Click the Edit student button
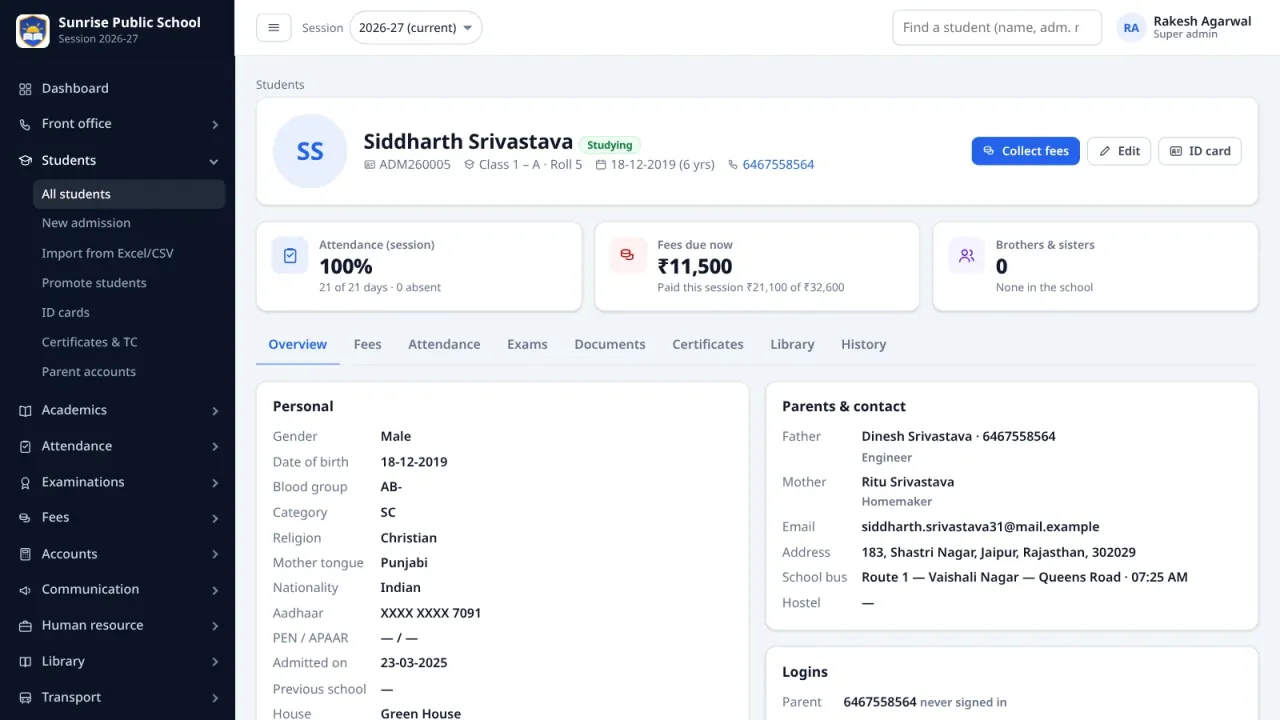This screenshot has width=1280, height=720. [x=1119, y=151]
